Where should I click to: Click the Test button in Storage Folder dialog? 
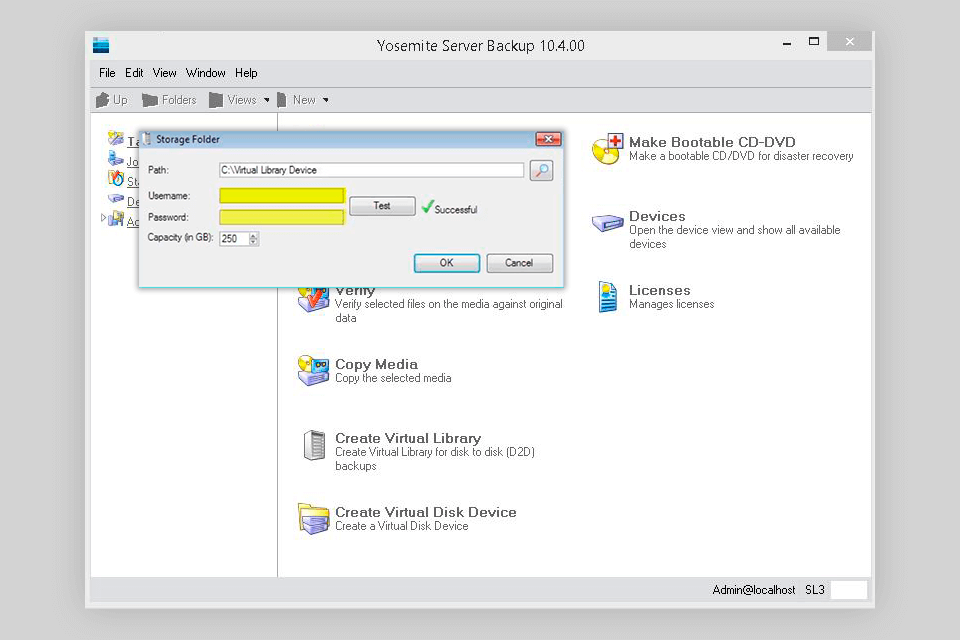tap(382, 206)
